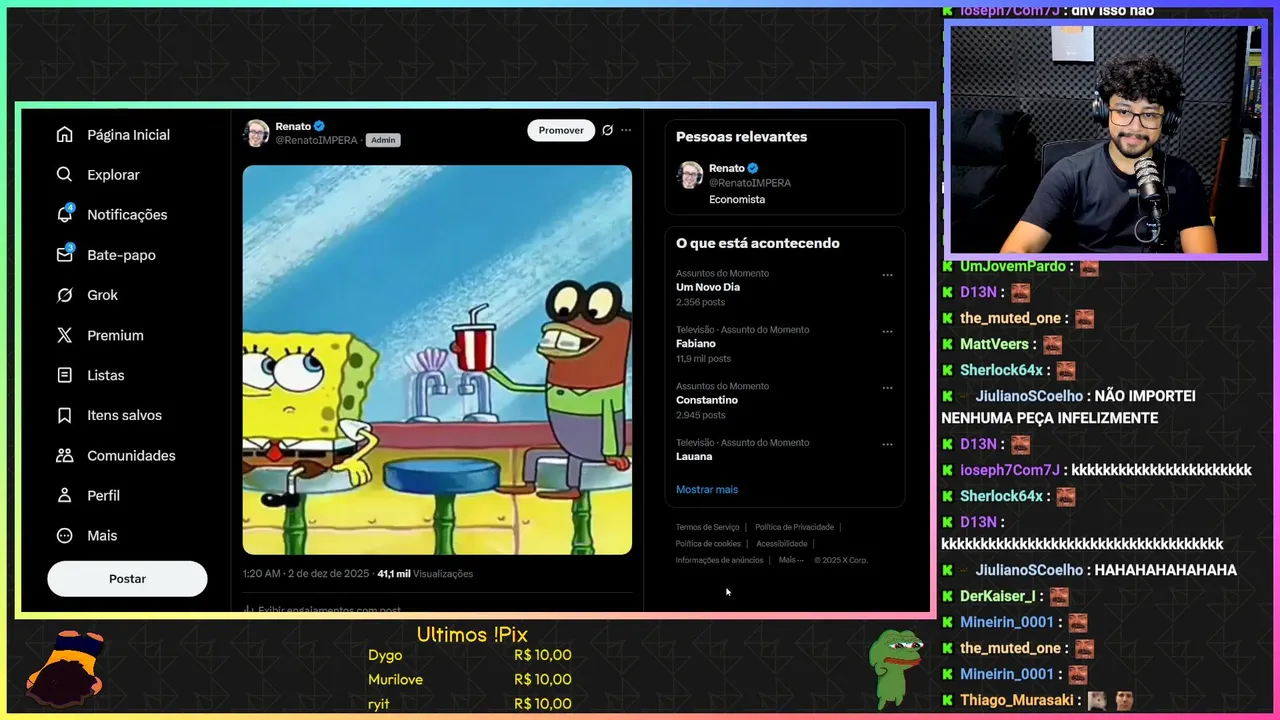Click DerKaiser_I's username in chat
This screenshot has height=720, width=1280.
998,596
